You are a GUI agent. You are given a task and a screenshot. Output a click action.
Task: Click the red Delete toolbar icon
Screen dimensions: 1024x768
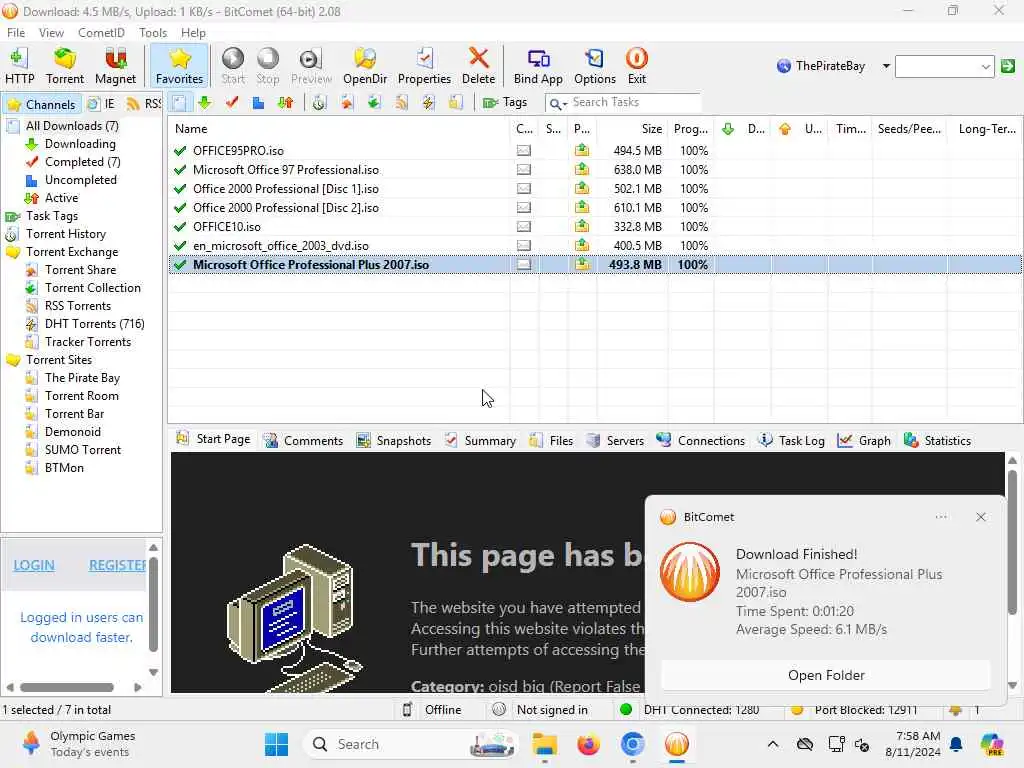coord(478,66)
